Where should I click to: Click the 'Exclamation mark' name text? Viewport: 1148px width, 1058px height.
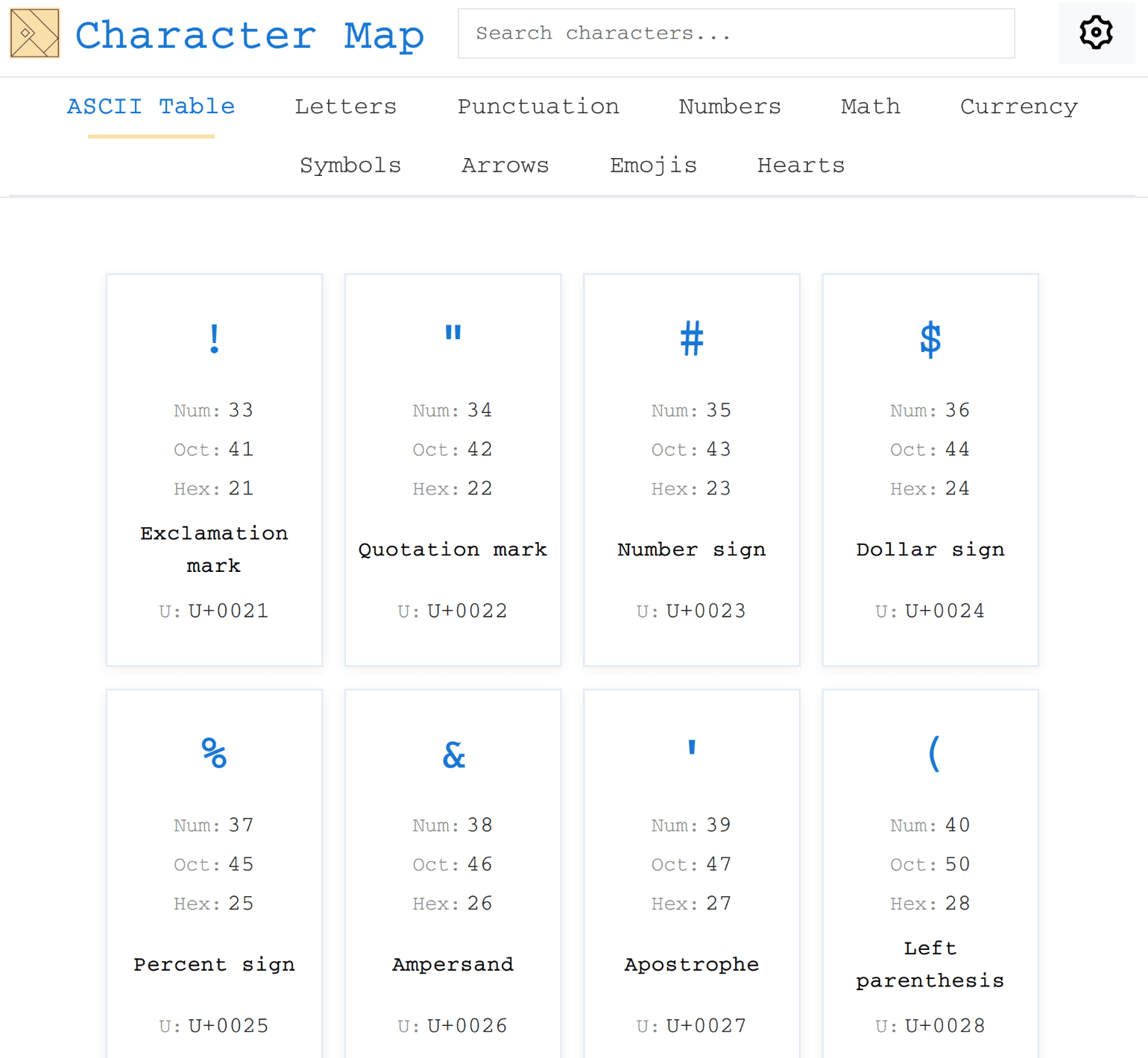tap(215, 550)
